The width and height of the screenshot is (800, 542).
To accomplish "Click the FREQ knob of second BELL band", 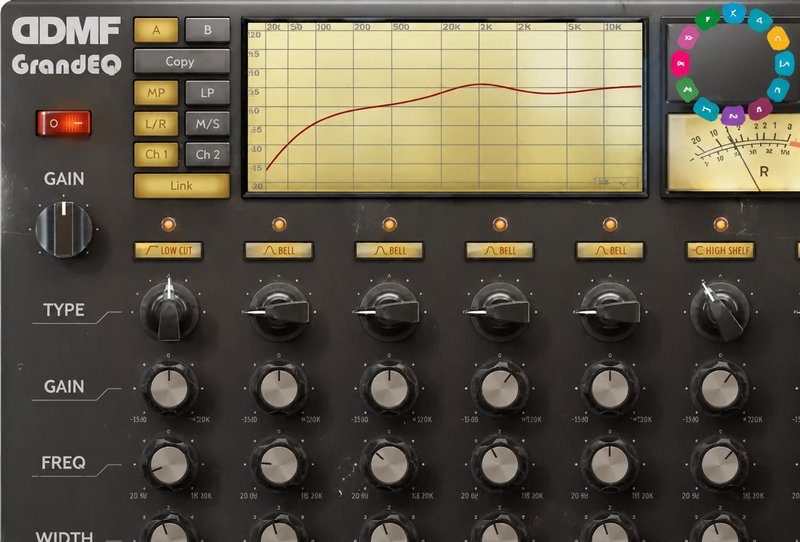I will point(389,464).
